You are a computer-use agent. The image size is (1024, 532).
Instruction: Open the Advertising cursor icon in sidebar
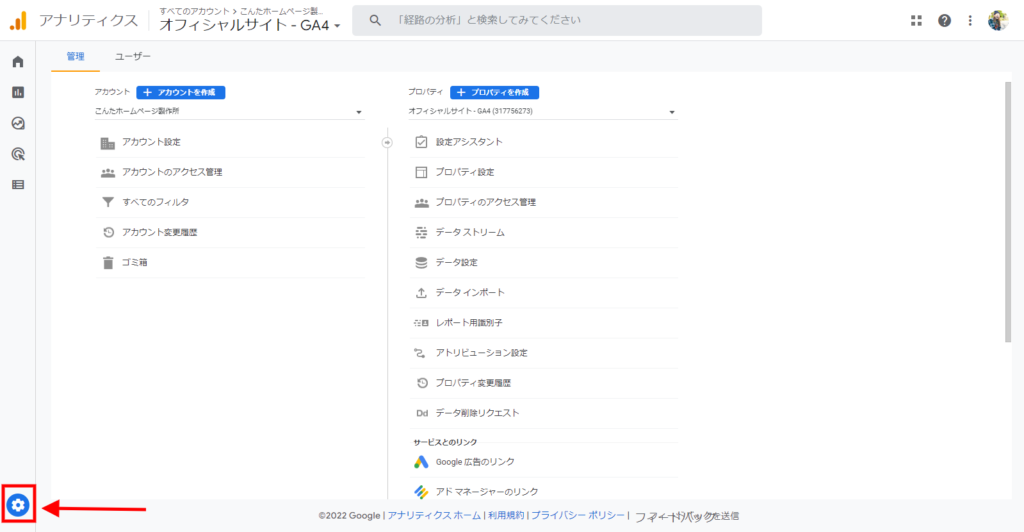point(18,154)
